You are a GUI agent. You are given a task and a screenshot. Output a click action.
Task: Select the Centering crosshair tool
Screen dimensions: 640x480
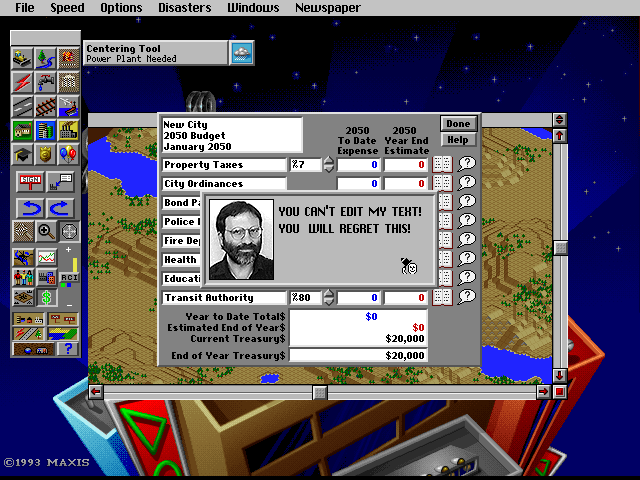69,231
